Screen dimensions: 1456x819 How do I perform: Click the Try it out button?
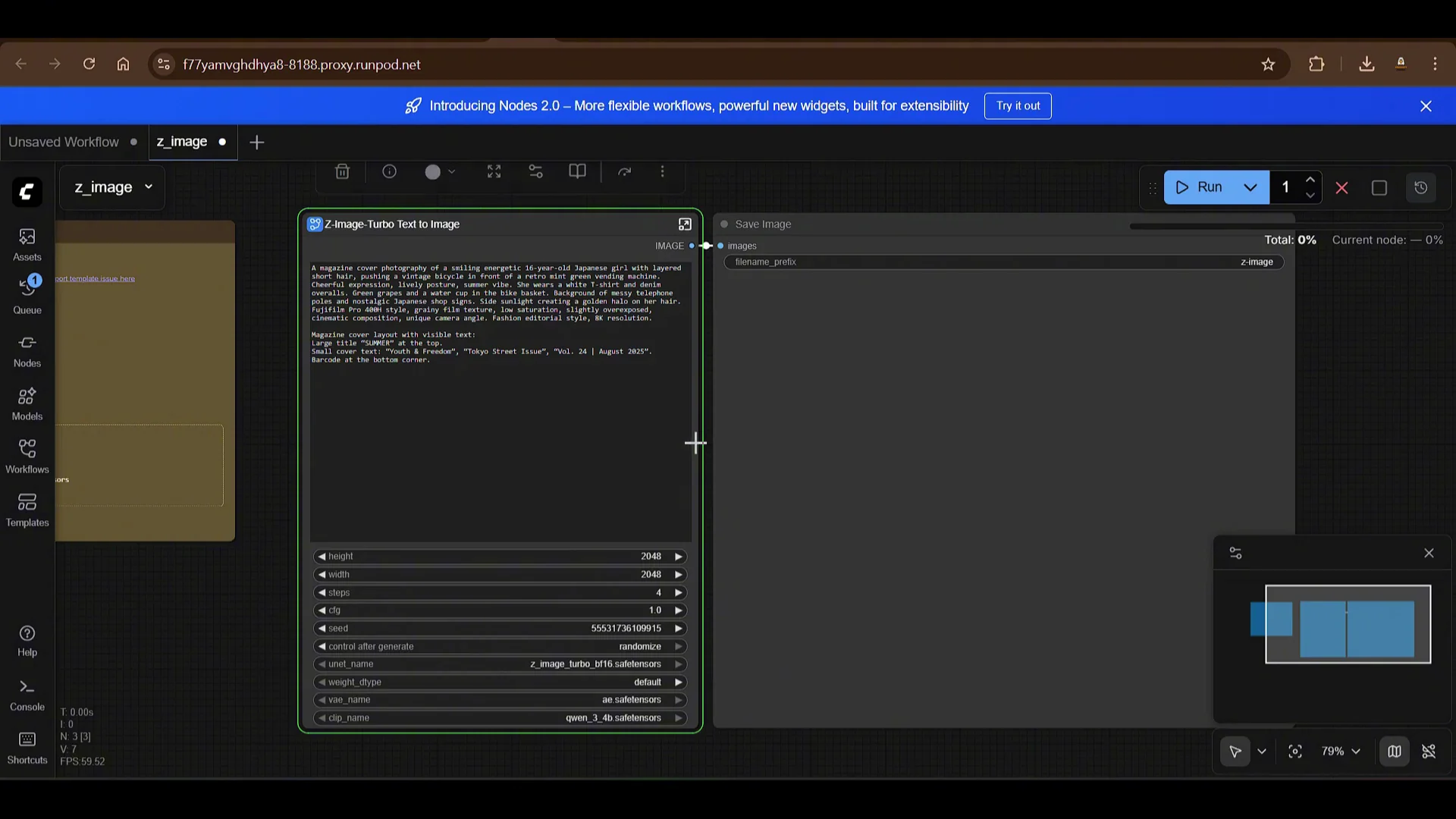[x=1018, y=105]
